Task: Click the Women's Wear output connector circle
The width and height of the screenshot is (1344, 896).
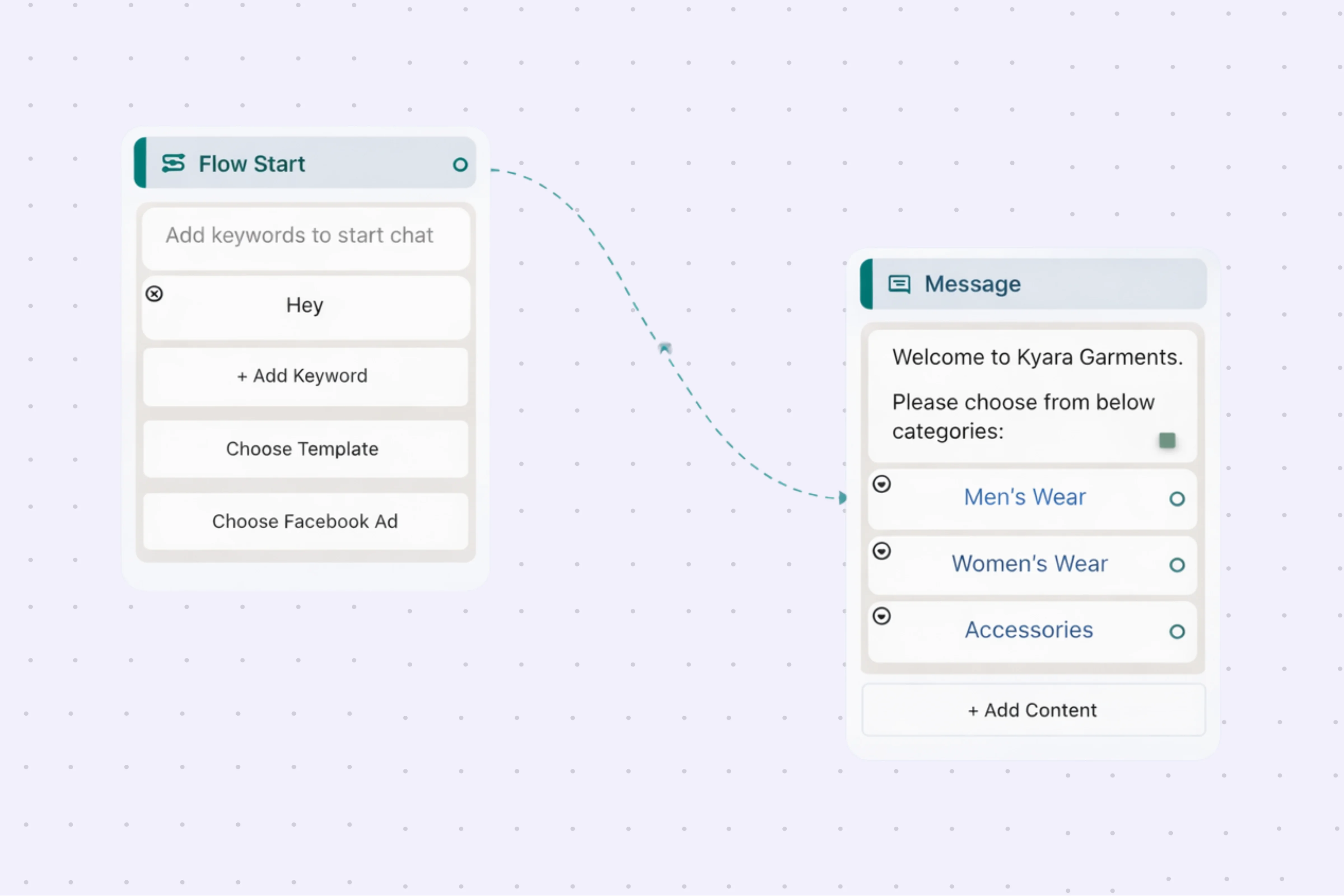Action: point(1177,565)
